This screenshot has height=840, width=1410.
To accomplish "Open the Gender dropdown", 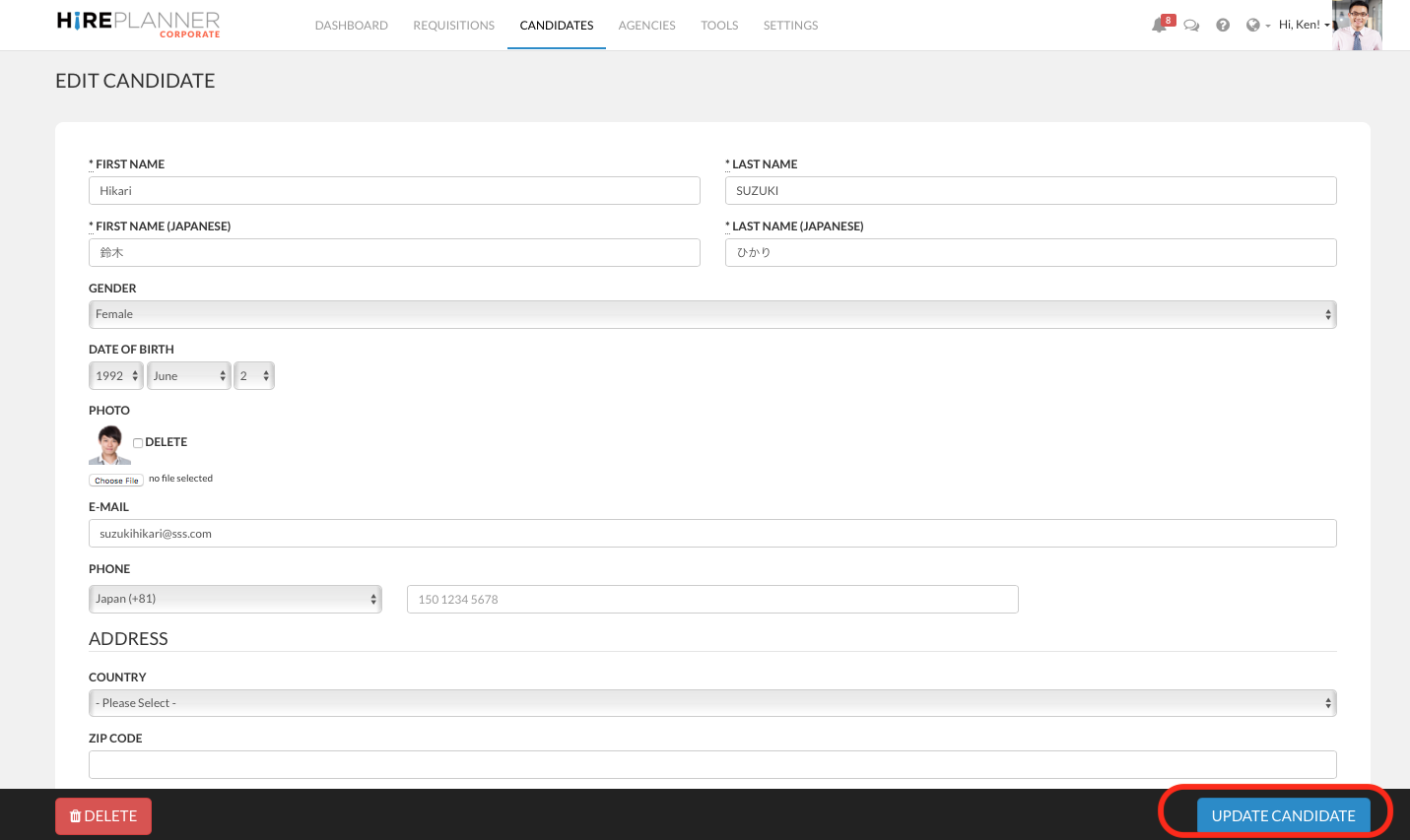I will pyautogui.click(x=711, y=314).
